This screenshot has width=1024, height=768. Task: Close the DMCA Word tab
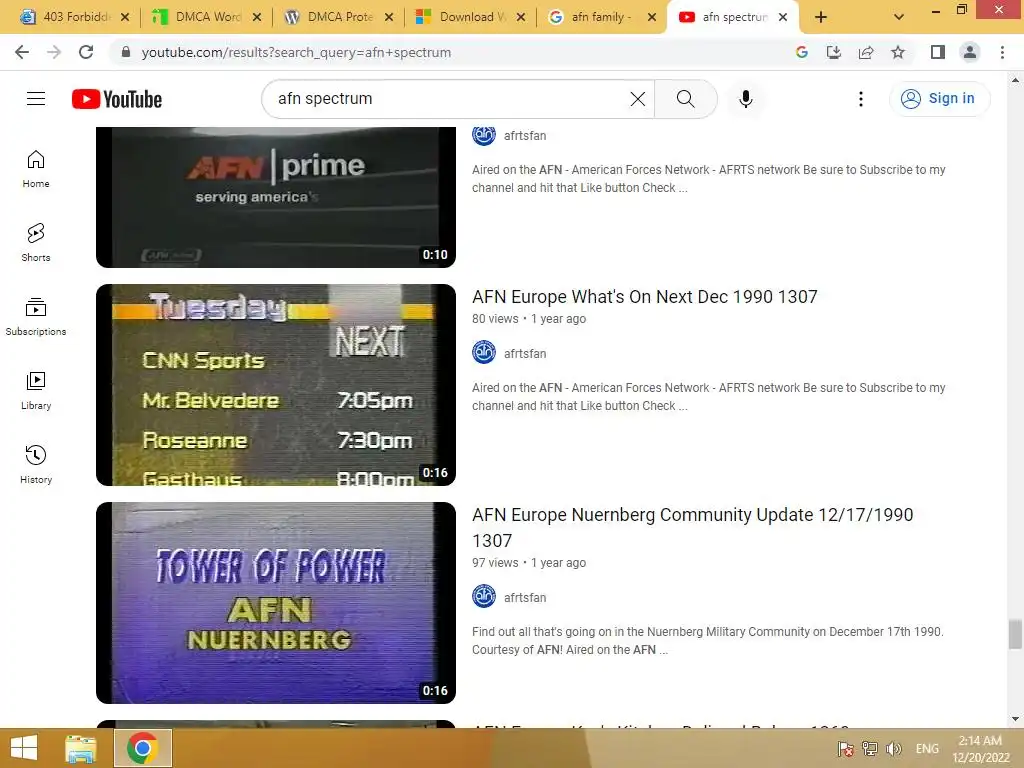pyautogui.click(x=257, y=18)
